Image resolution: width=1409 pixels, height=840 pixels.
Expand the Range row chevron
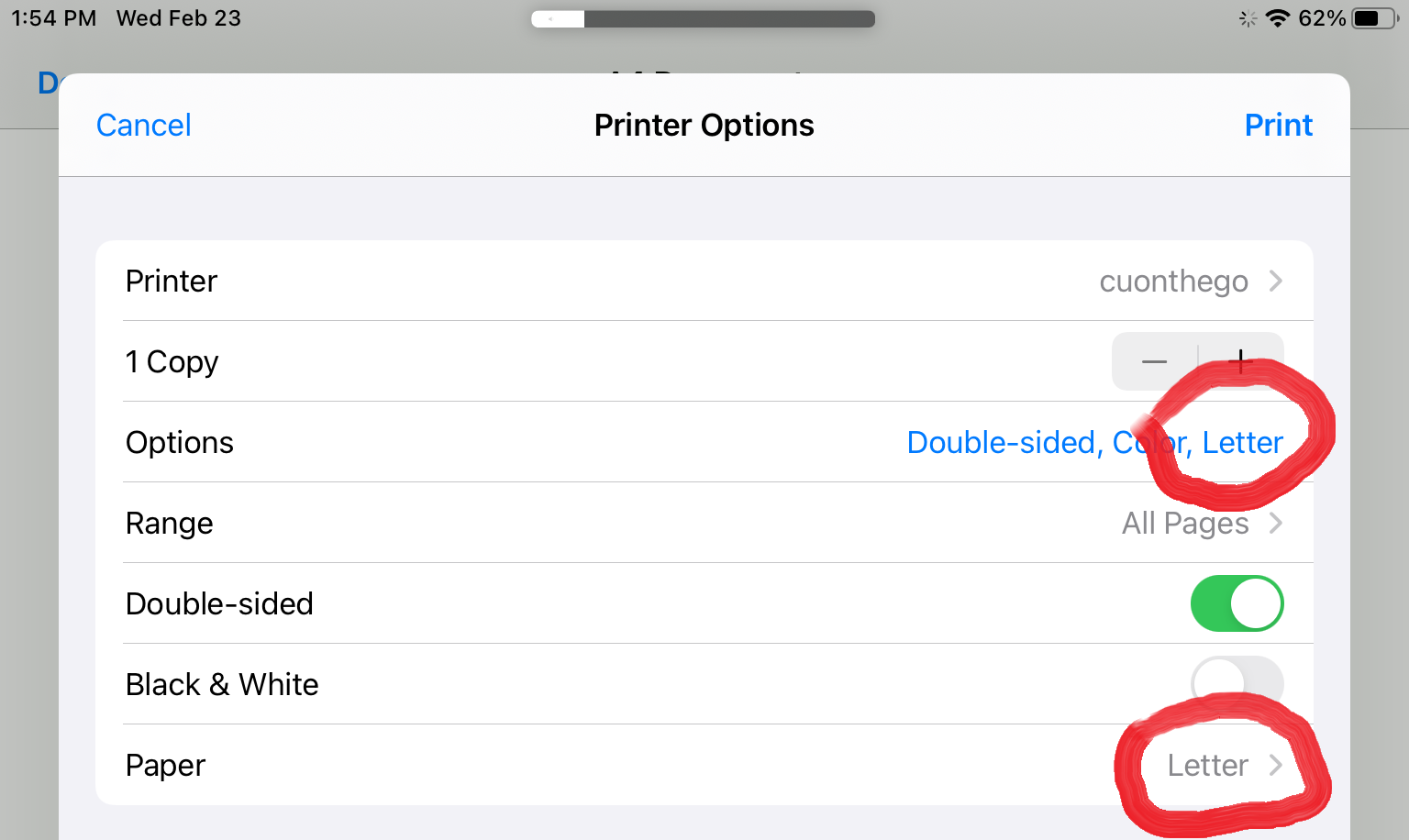tap(1275, 523)
